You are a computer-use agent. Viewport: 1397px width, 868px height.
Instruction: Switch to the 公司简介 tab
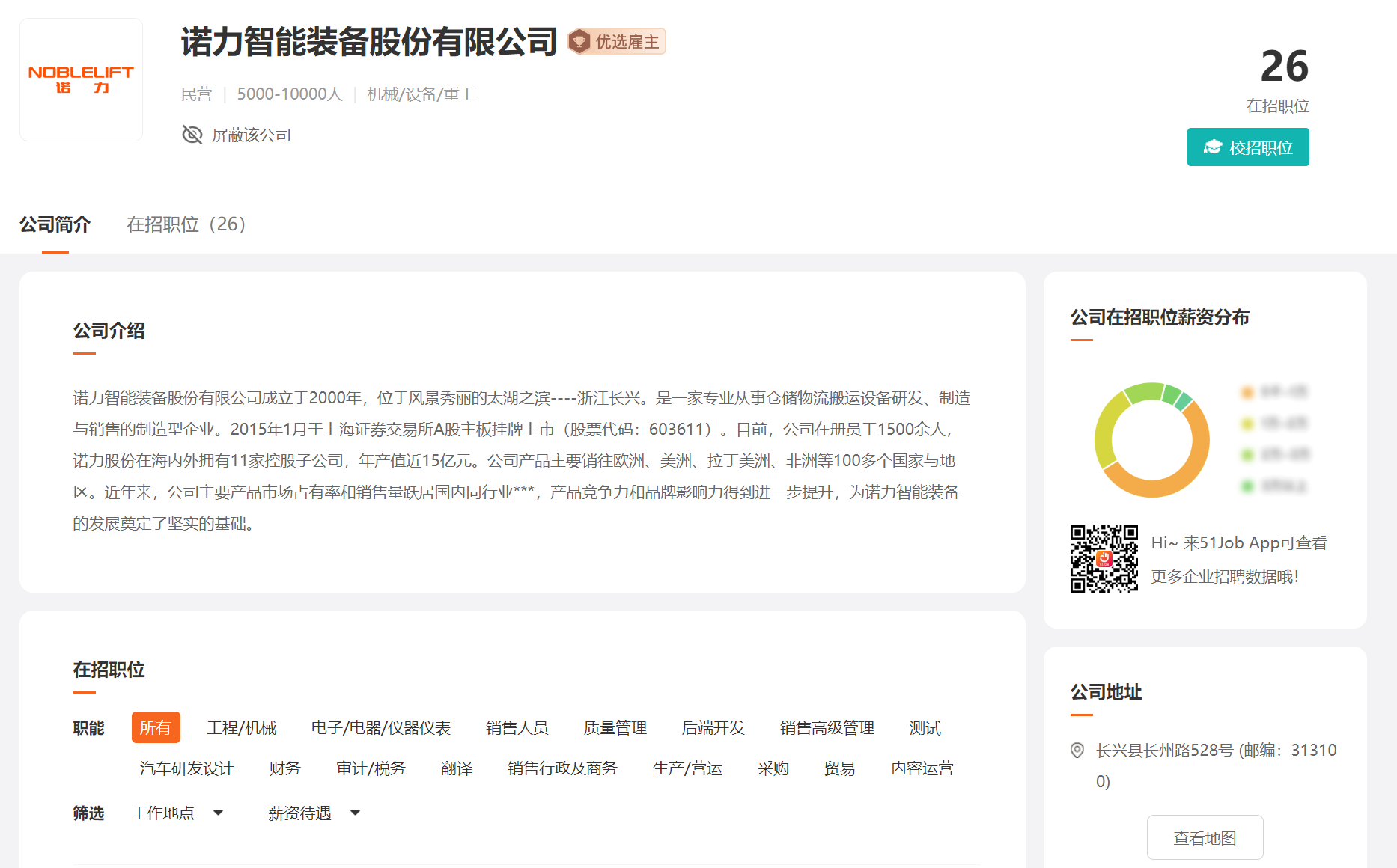55,224
